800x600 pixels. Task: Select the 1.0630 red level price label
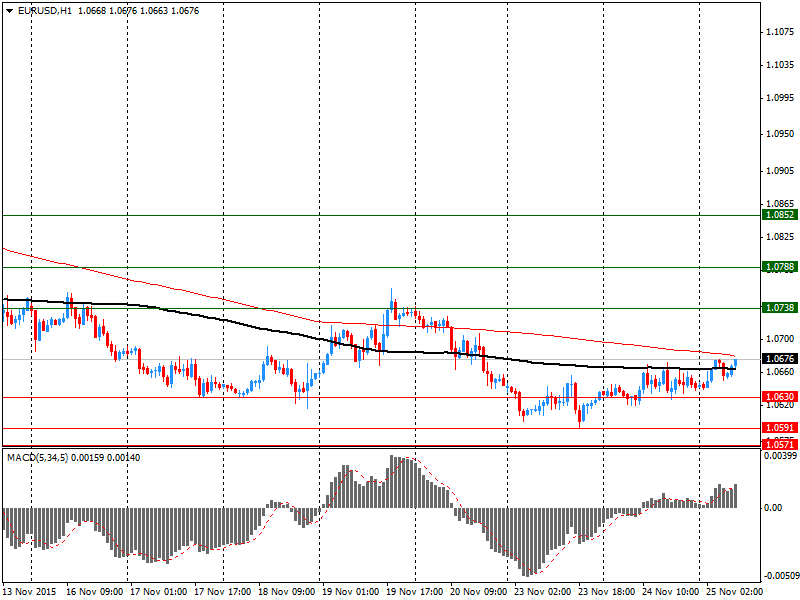tap(780, 396)
